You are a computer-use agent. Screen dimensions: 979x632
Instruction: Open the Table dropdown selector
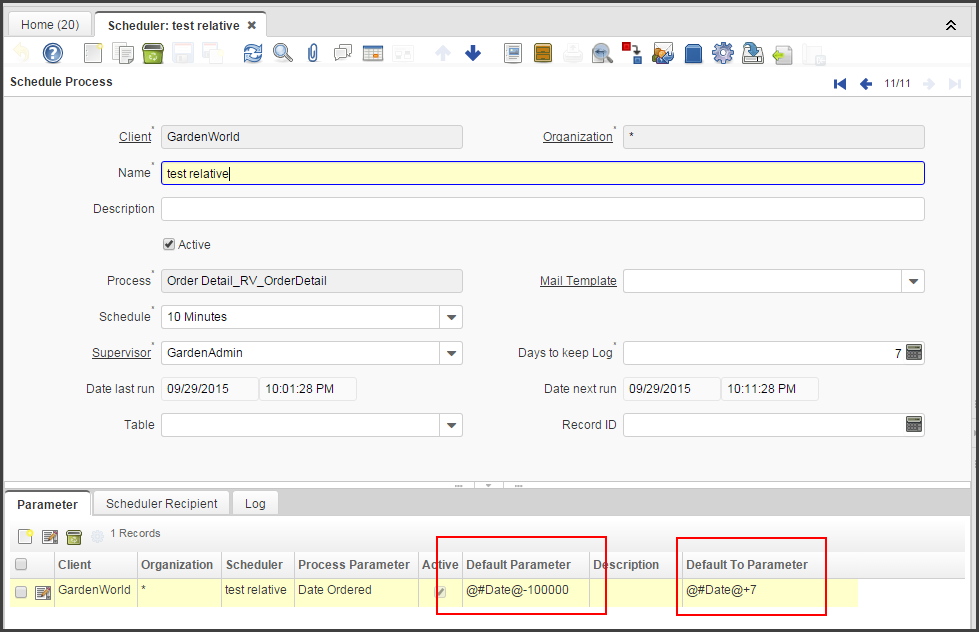coord(451,424)
